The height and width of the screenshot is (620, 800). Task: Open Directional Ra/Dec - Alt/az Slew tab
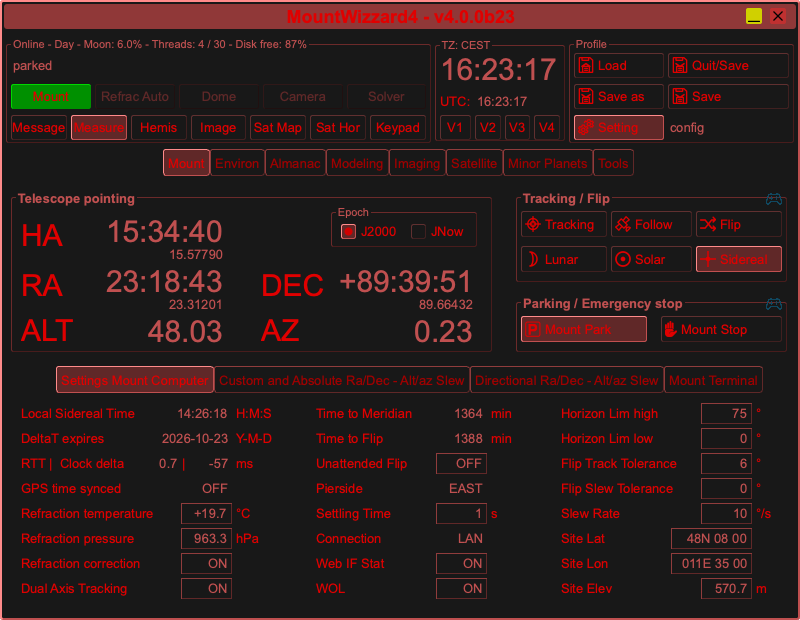point(567,380)
